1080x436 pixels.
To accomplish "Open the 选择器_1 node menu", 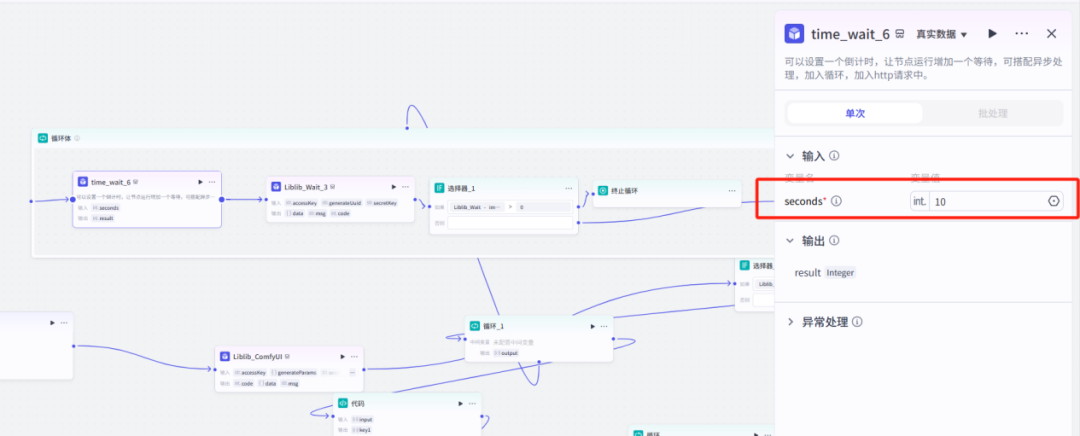I will (x=569, y=188).
